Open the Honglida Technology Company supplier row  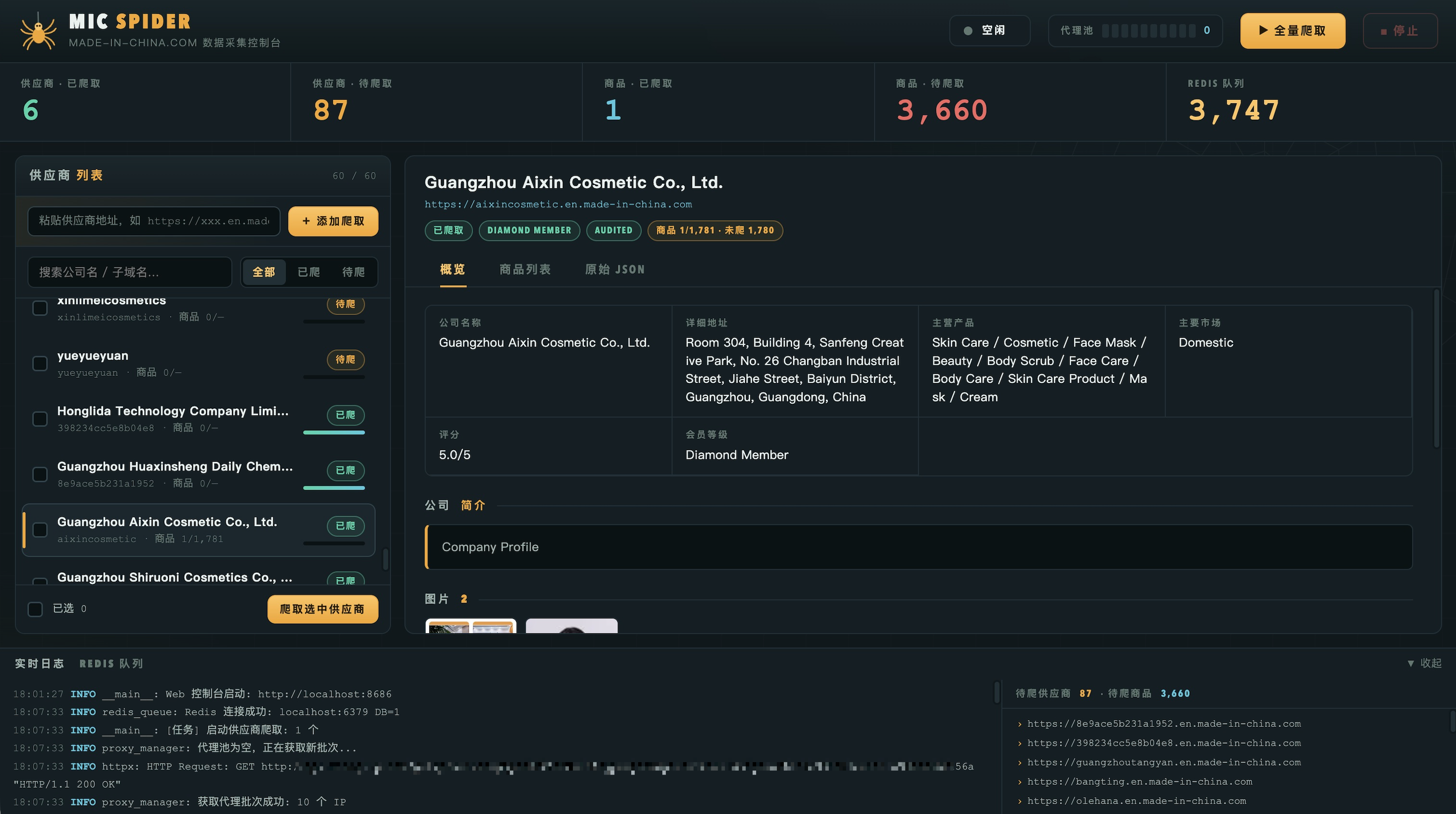199,419
